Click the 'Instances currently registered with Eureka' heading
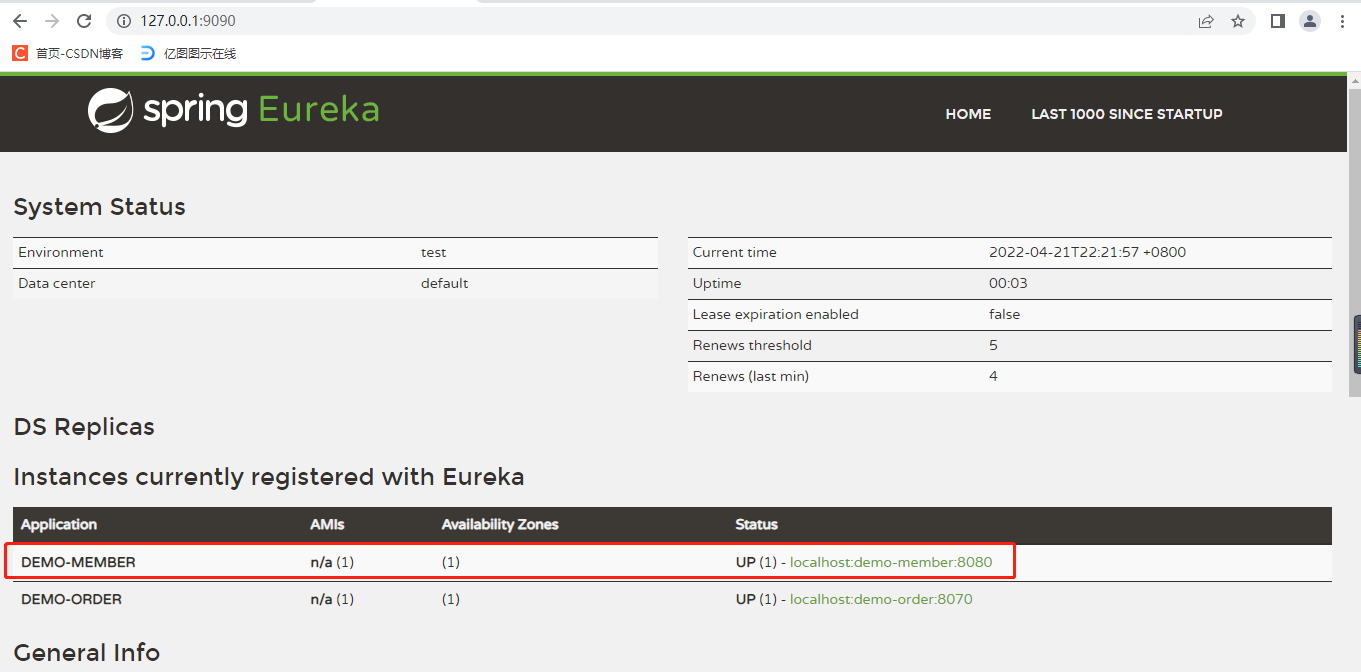The image size is (1361, 672). click(x=269, y=477)
